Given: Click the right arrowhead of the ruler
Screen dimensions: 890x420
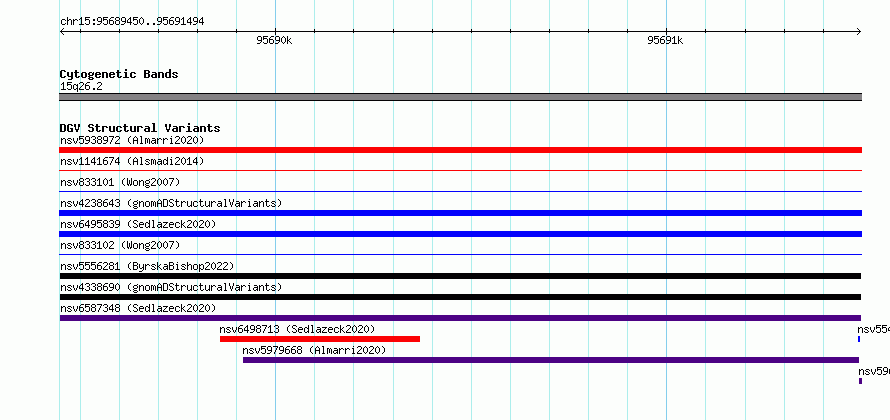Looking at the screenshot, I should coord(859,32).
